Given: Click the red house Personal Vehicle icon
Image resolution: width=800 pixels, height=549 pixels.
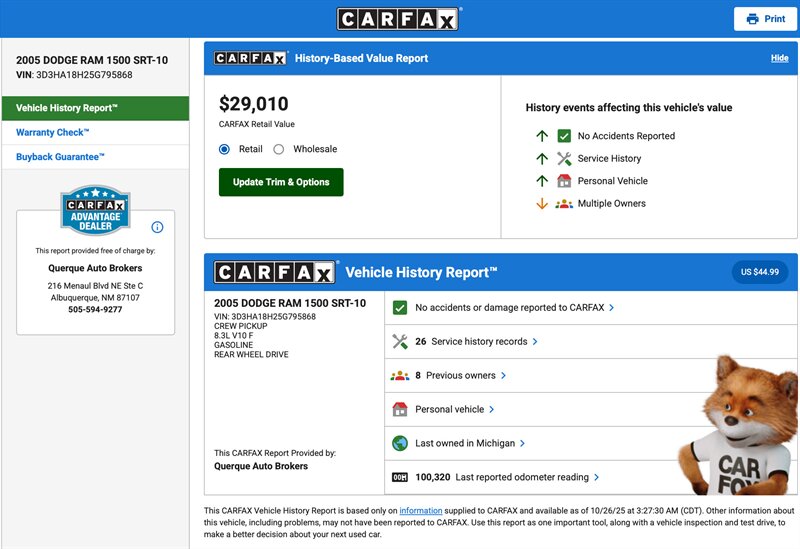Looking at the screenshot, I should coord(564,181).
